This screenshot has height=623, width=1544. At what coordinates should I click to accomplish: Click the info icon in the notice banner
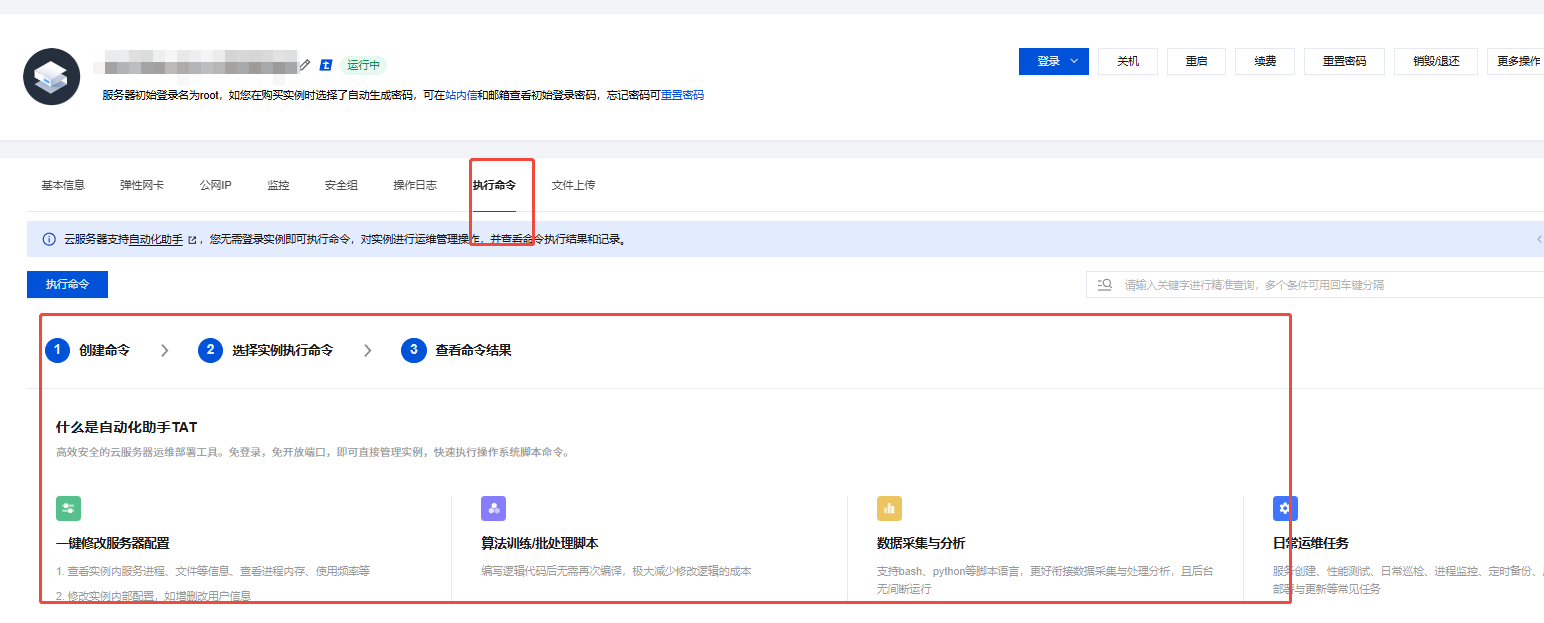click(x=49, y=238)
